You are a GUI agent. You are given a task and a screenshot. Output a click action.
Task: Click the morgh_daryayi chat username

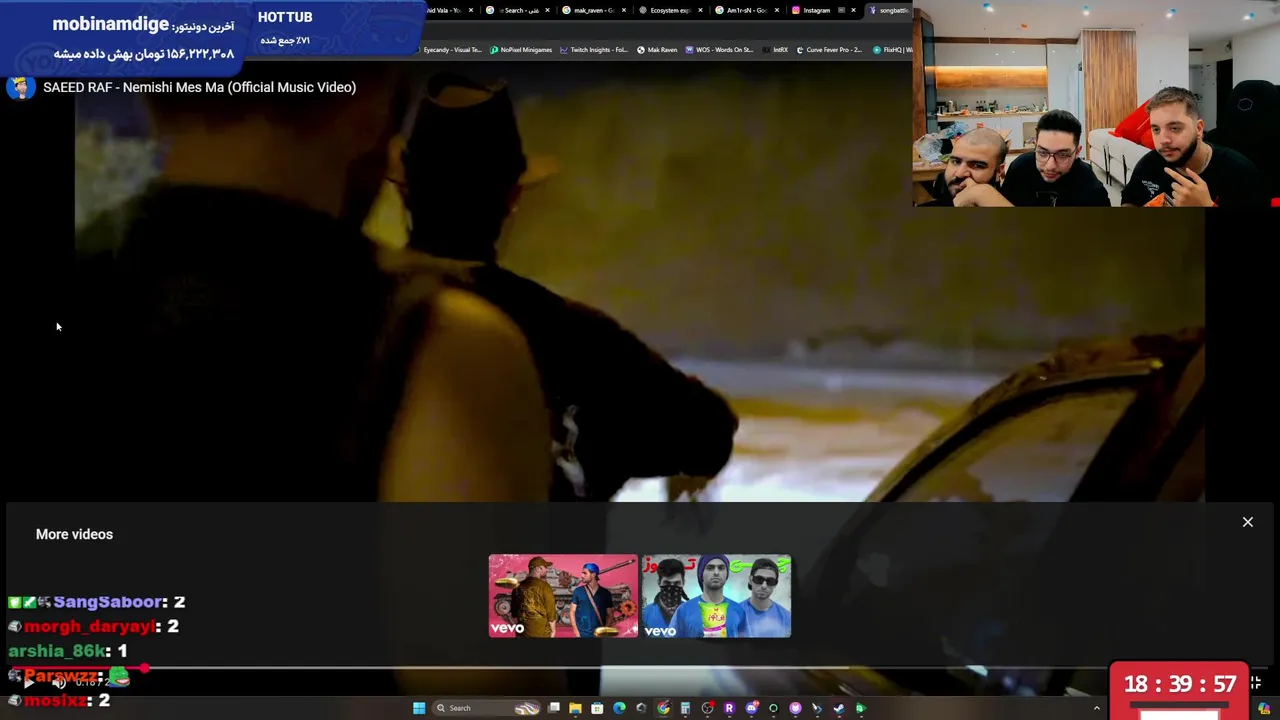pos(90,626)
